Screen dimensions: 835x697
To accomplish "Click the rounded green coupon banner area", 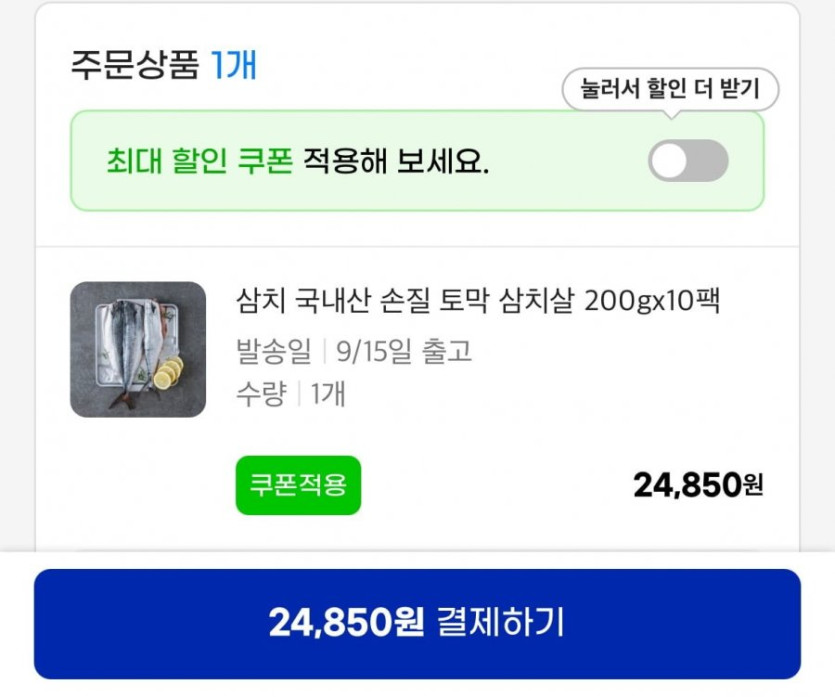I will point(417,157).
